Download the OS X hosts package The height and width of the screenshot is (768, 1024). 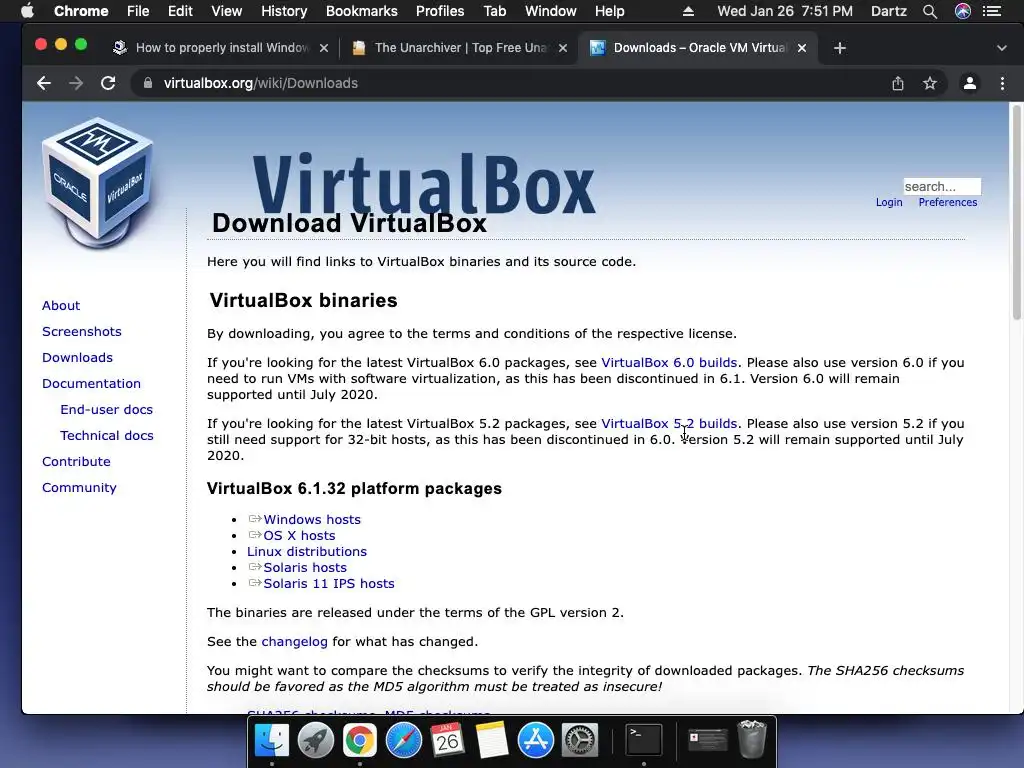(299, 536)
